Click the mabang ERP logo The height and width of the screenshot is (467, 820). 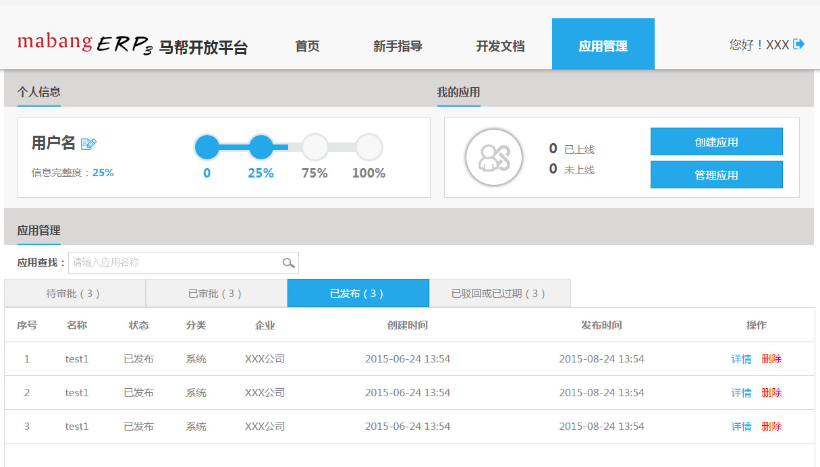(x=84, y=45)
